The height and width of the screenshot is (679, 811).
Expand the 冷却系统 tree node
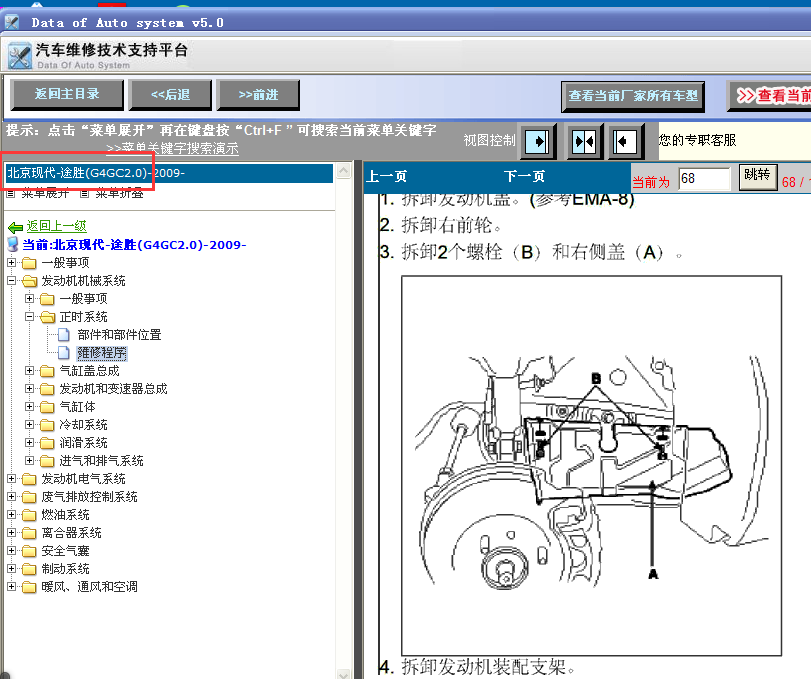[30, 425]
